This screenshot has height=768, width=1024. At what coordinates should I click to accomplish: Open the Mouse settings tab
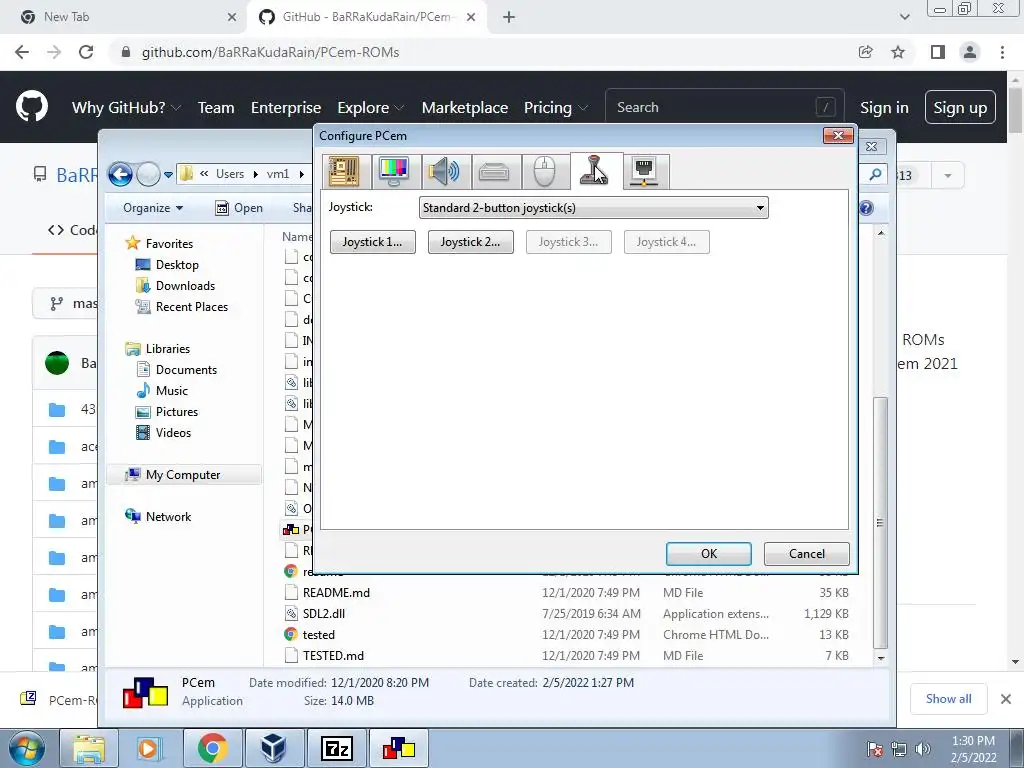(545, 172)
